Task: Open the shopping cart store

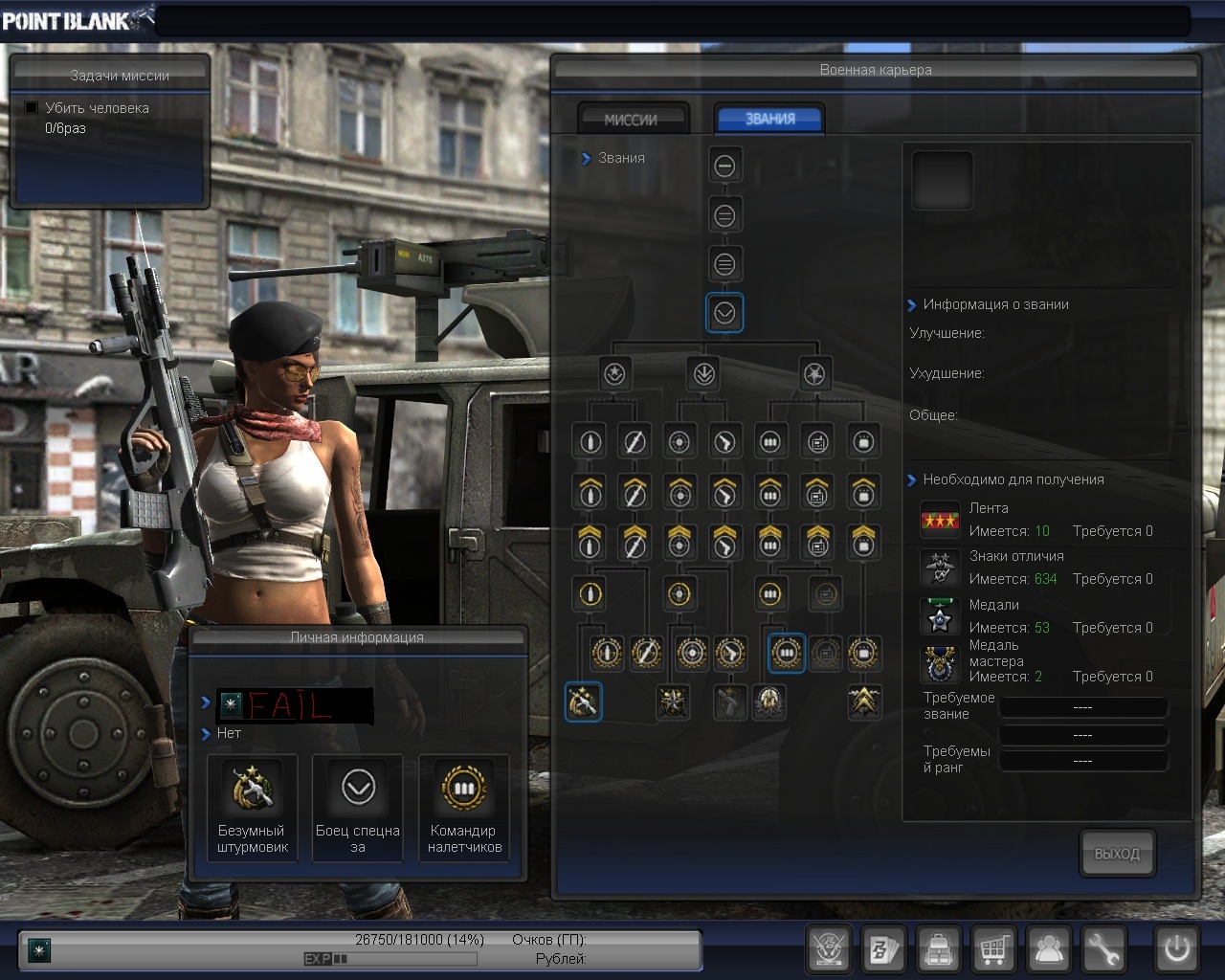Action: (x=993, y=949)
